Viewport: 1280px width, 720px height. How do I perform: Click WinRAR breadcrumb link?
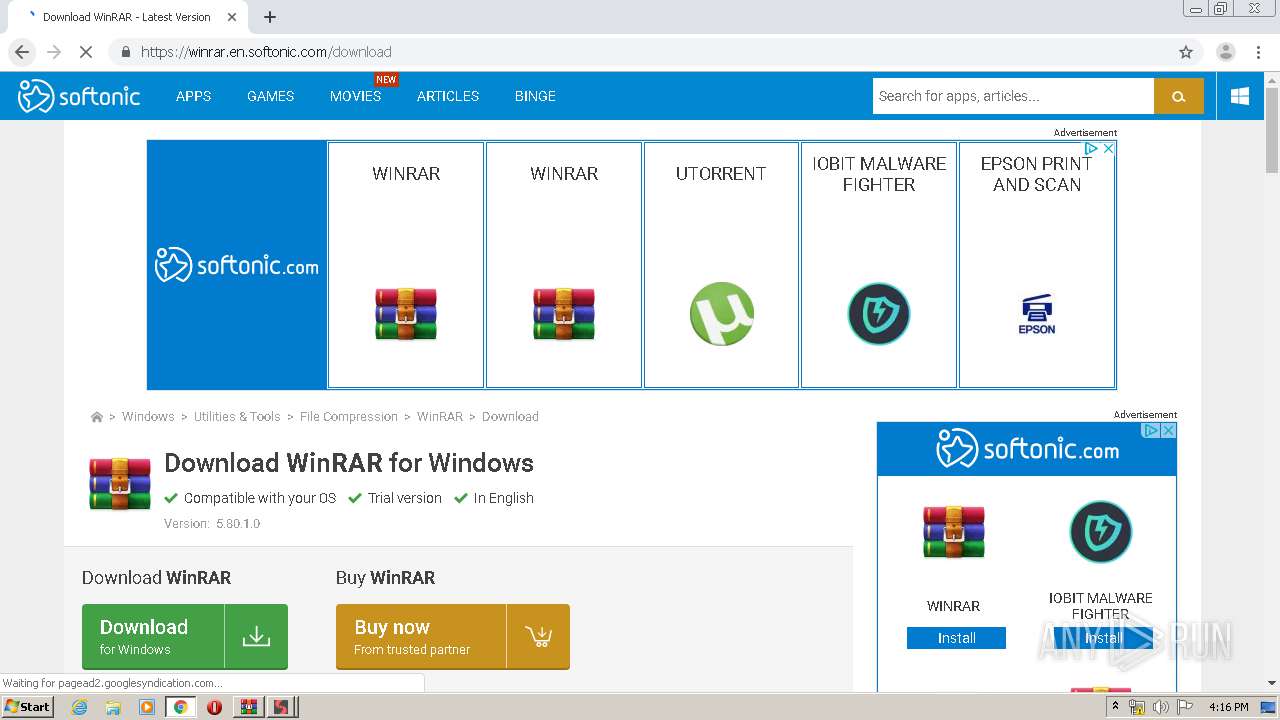click(x=440, y=417)
